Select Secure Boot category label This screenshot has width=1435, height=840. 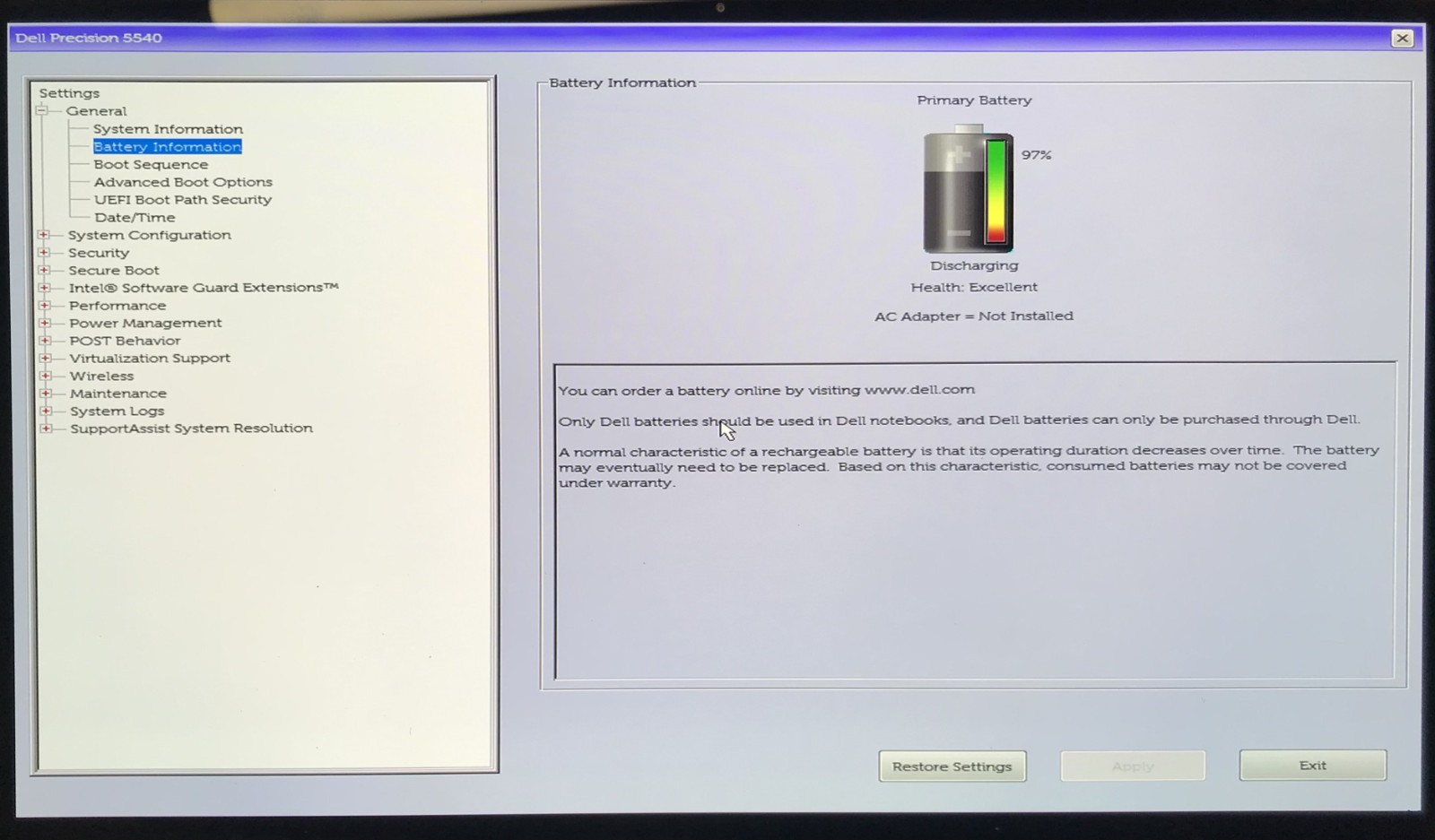click(x=114, y=270)
